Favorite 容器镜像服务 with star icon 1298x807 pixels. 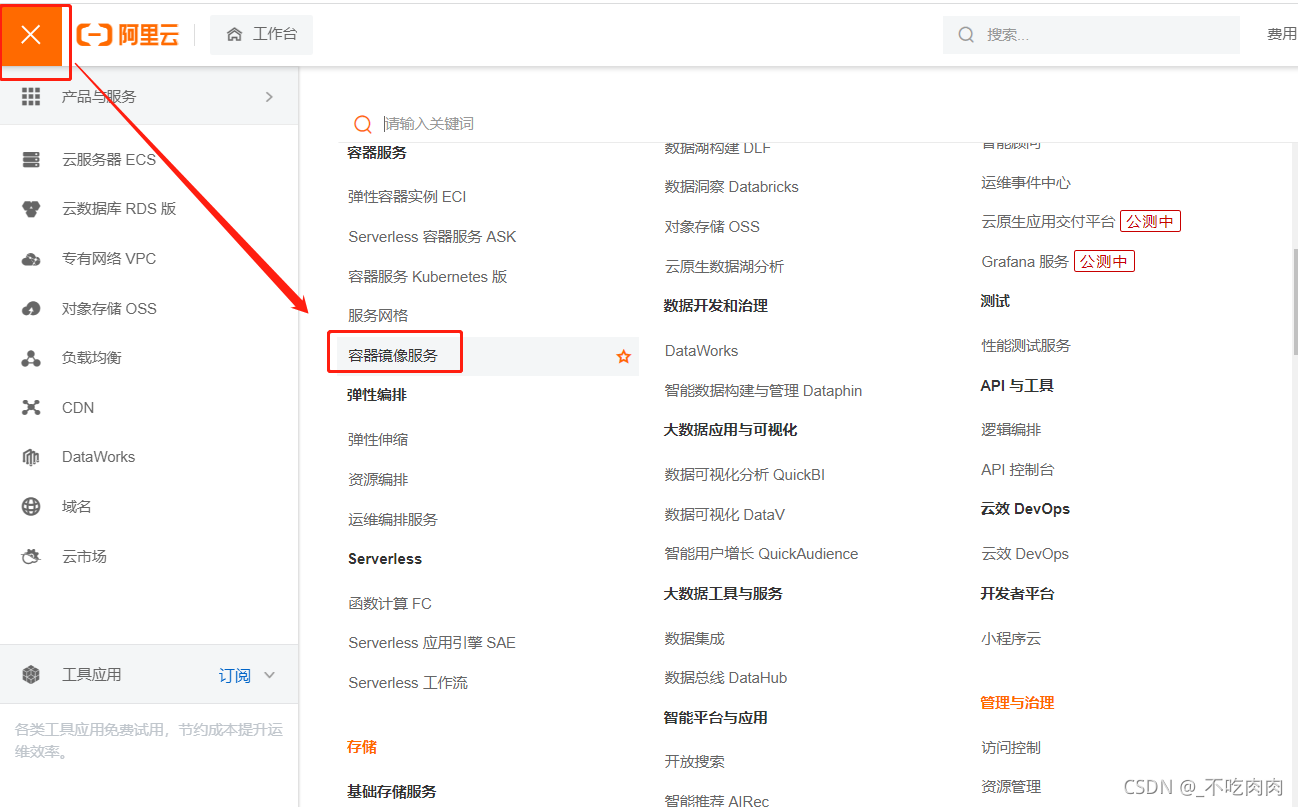[x=624, y=357]
